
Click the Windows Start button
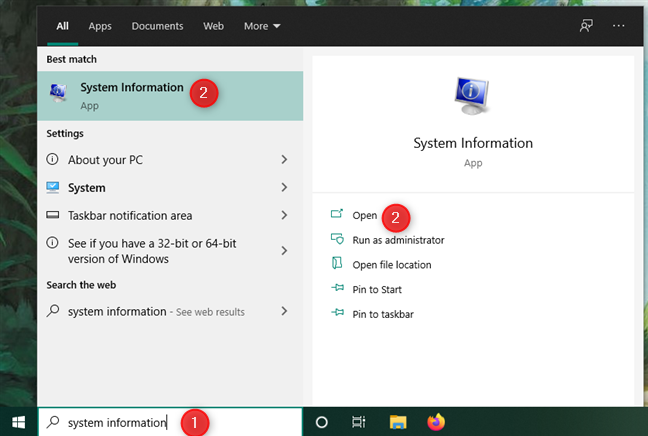[x=18, y=422]
